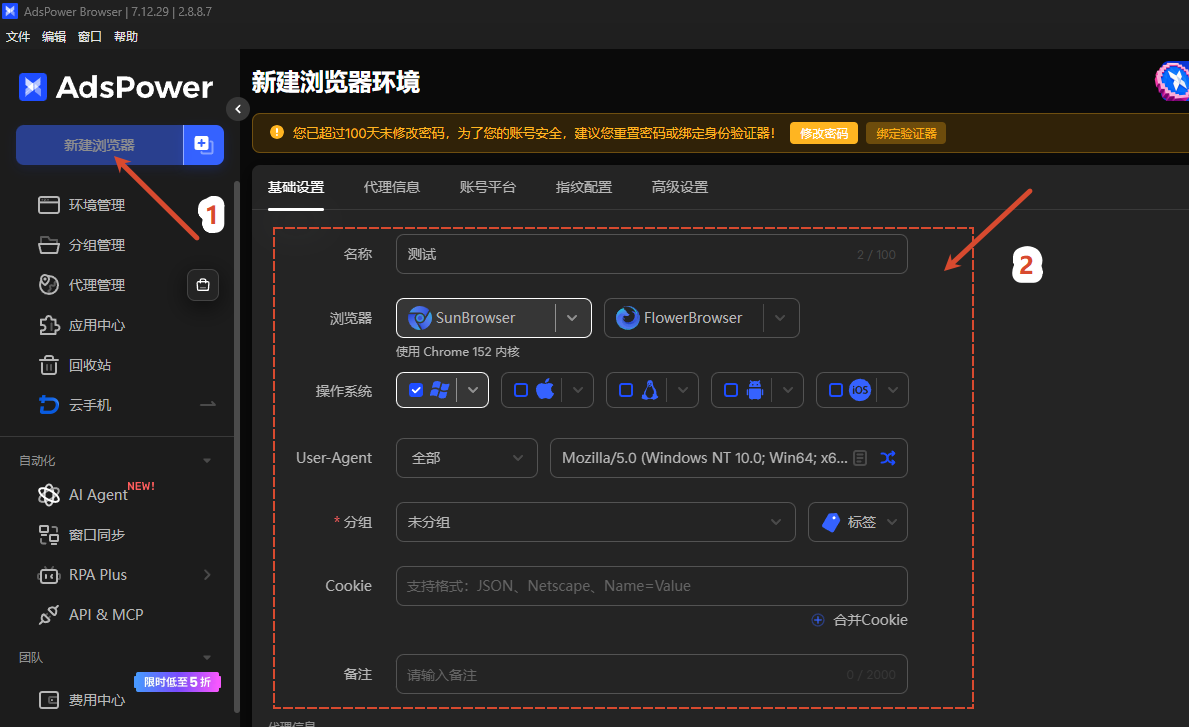Screen dimensions: 1189x727
Task: Open AI Agent in the sidebar
Action: 98,495
